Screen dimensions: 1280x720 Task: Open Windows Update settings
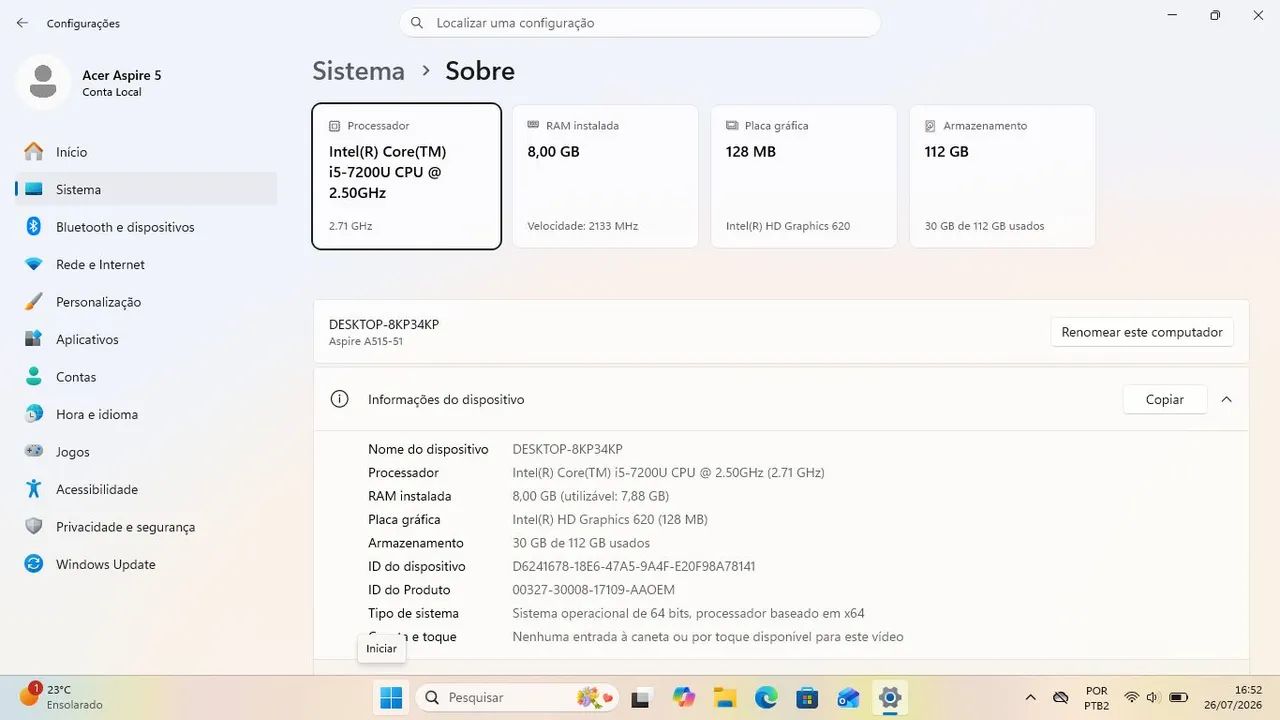146,564
